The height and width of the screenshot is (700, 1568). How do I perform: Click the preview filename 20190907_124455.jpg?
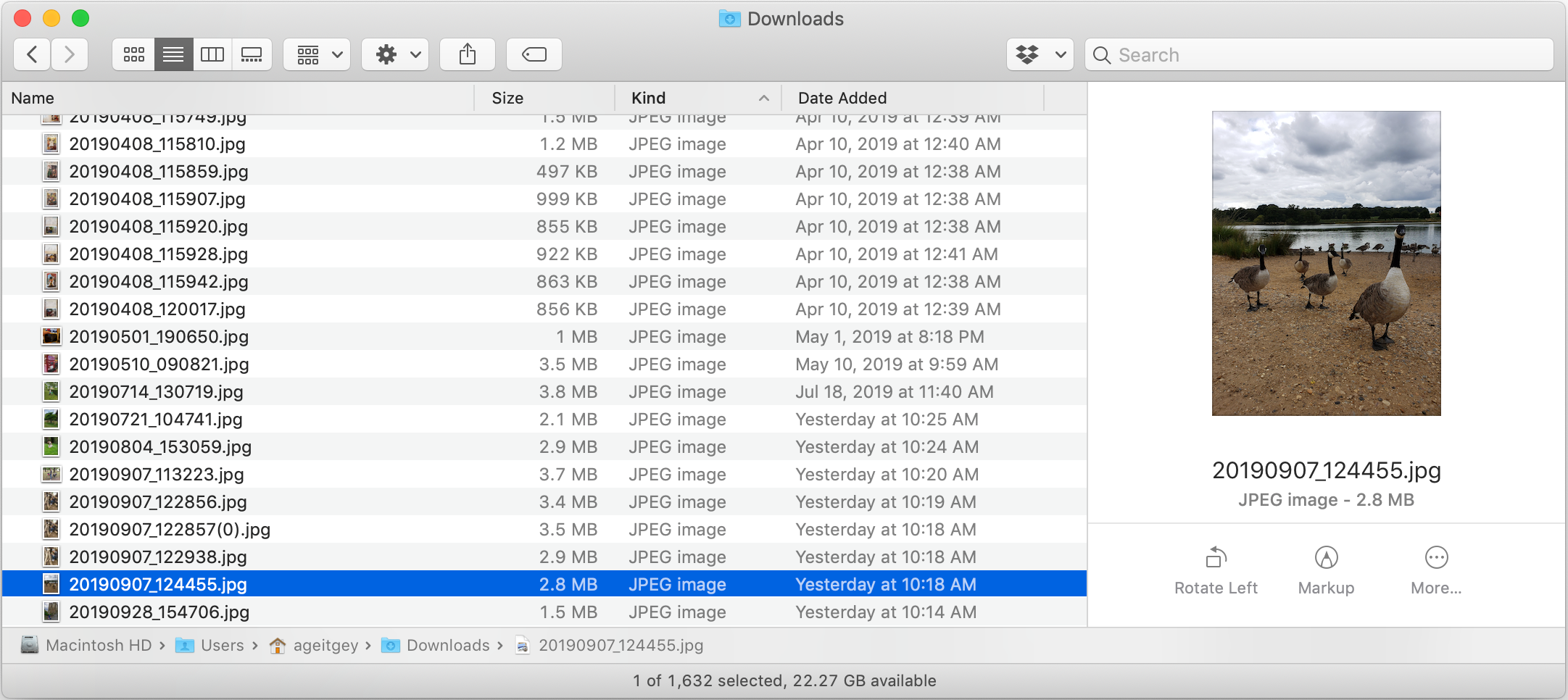tap(1326, 470)
